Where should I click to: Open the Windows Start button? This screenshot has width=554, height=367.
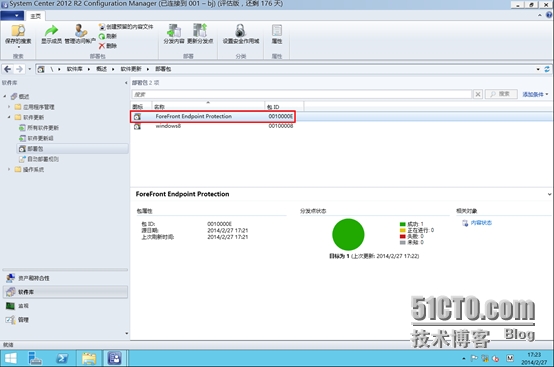click(10, 358)
